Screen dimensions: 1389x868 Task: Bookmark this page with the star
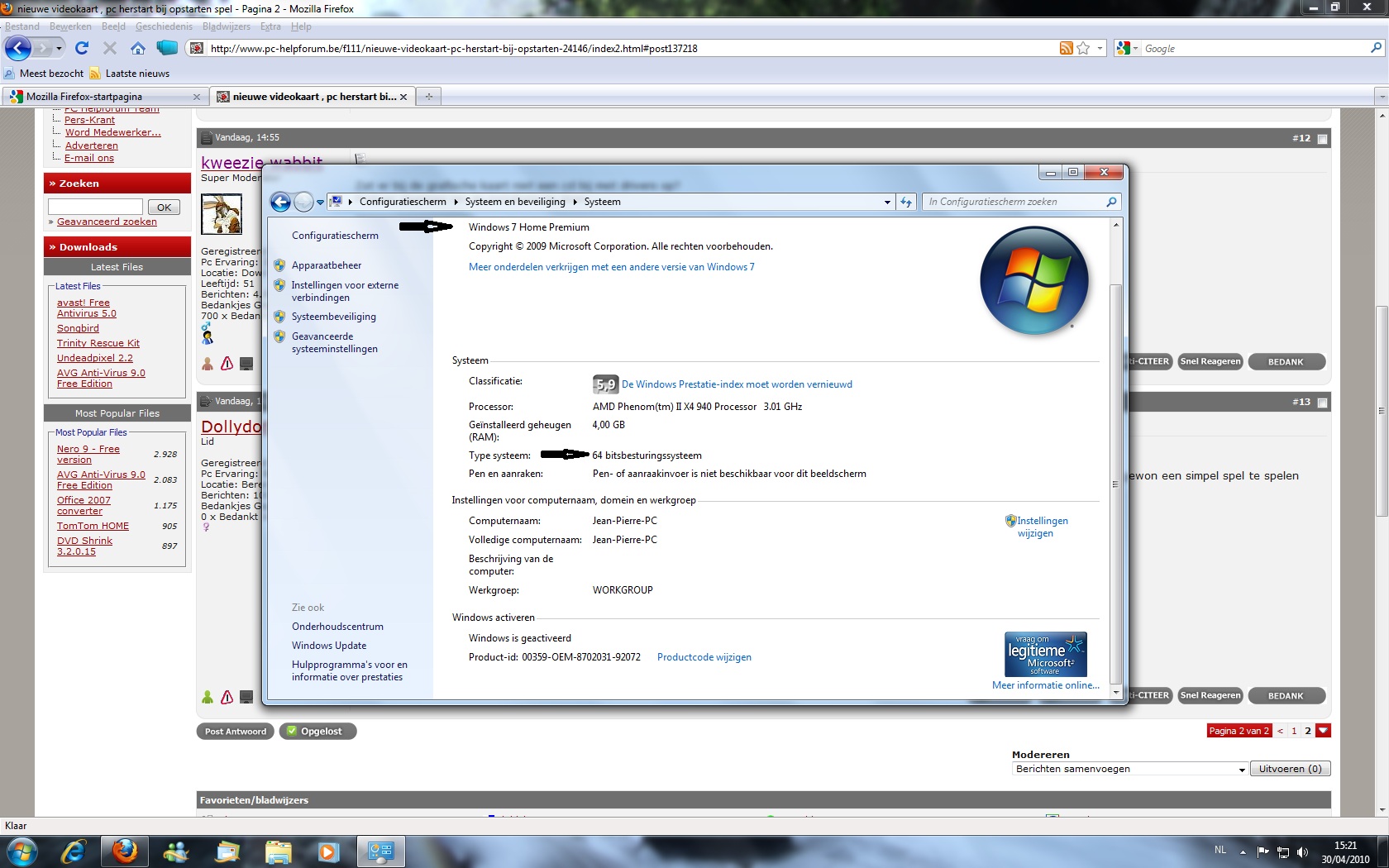1083,49
